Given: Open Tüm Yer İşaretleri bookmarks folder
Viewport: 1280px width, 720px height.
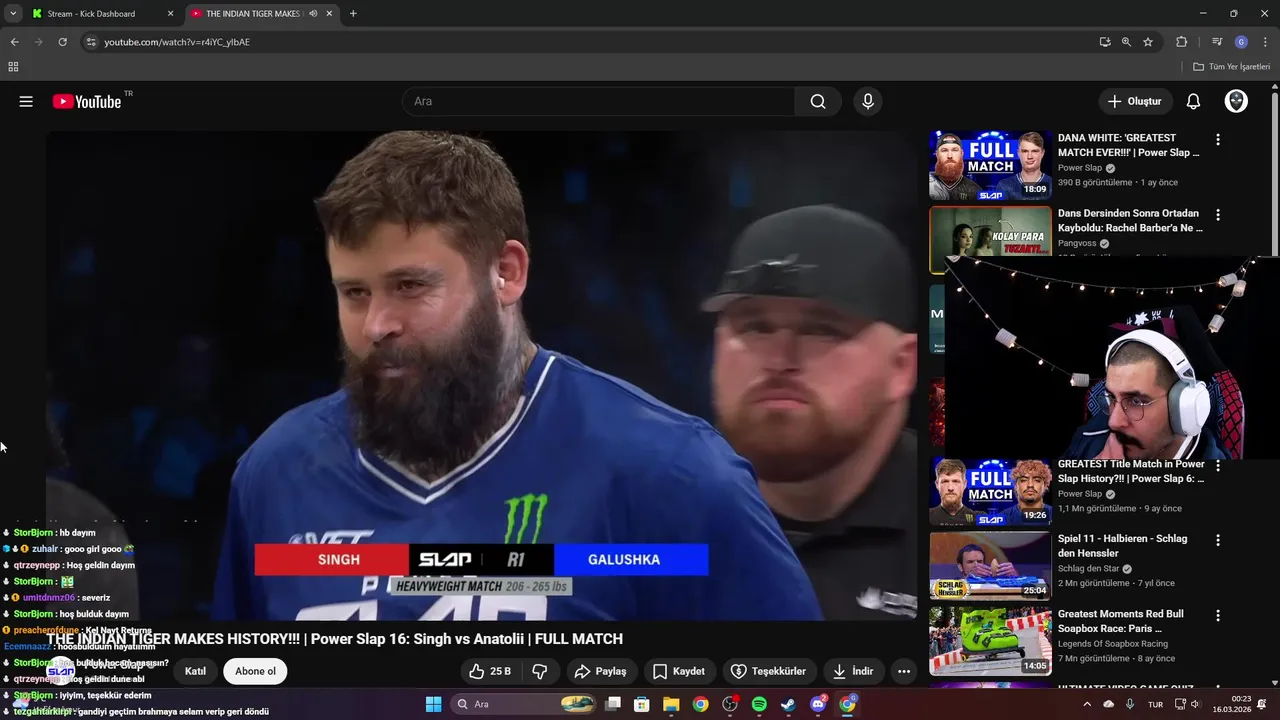Looking at the screenshot, I should coord(1231,67).
